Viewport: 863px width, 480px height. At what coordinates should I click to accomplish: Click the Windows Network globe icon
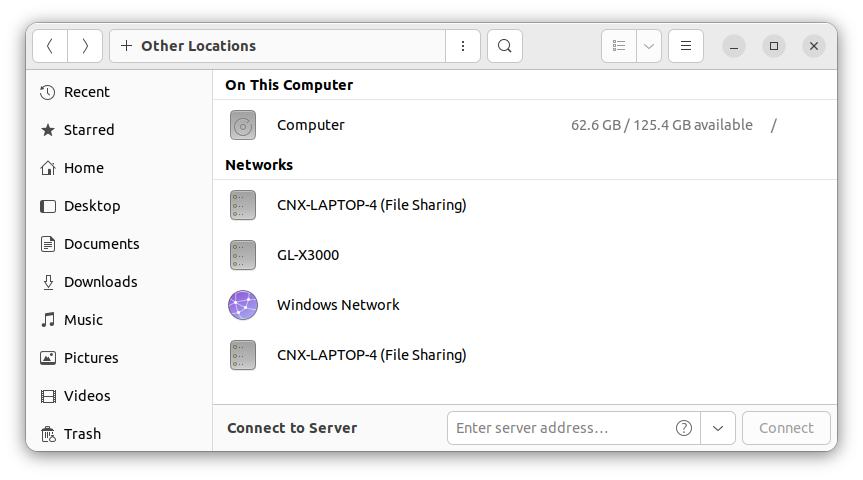pyautogui.click(x=243, y=305)
